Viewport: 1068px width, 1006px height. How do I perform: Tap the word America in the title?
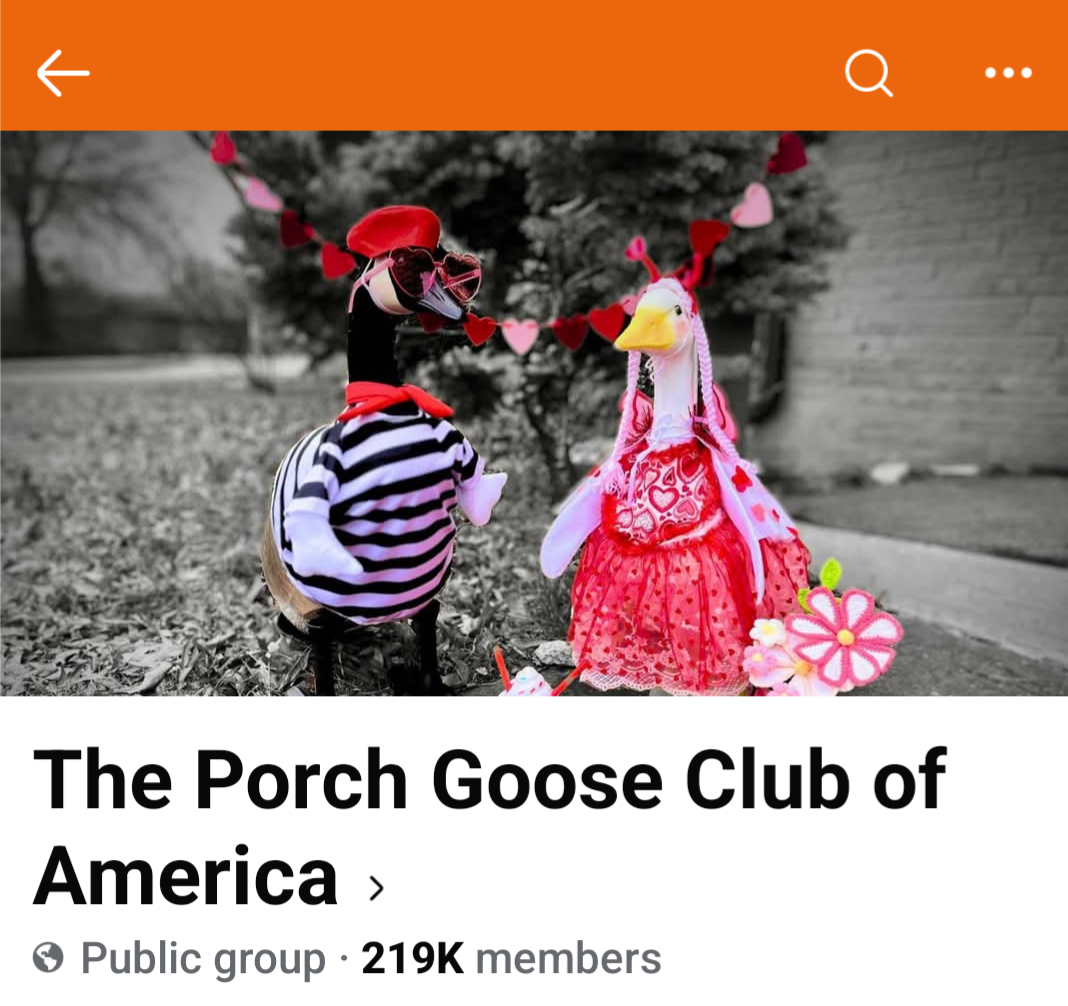[185, 876]
